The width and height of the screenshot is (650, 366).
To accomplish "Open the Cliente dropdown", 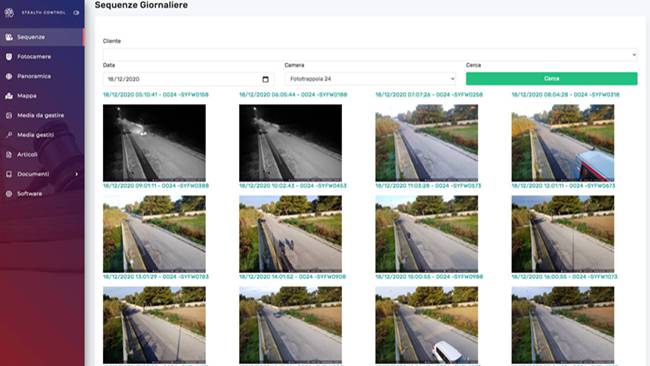I will (x=370, y=54).
